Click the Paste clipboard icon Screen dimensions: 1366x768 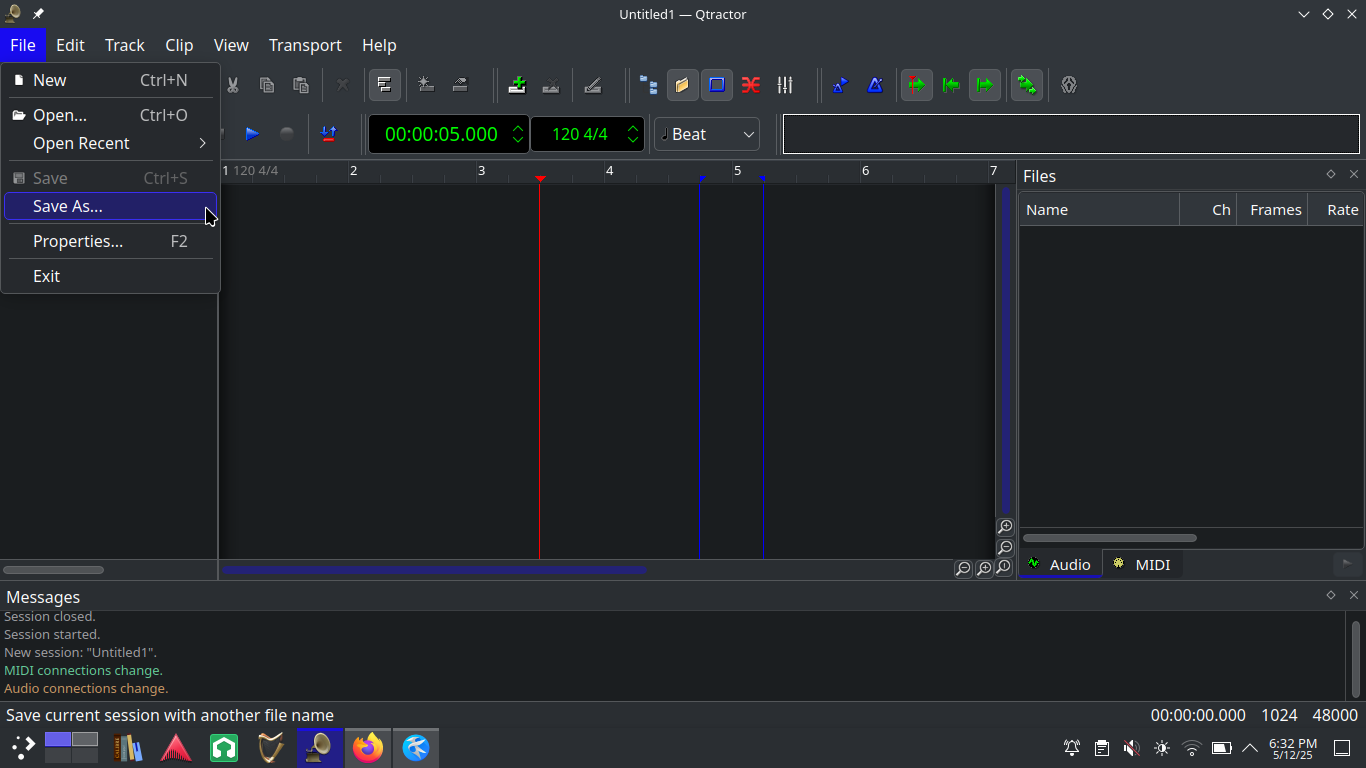pos(300,85)
